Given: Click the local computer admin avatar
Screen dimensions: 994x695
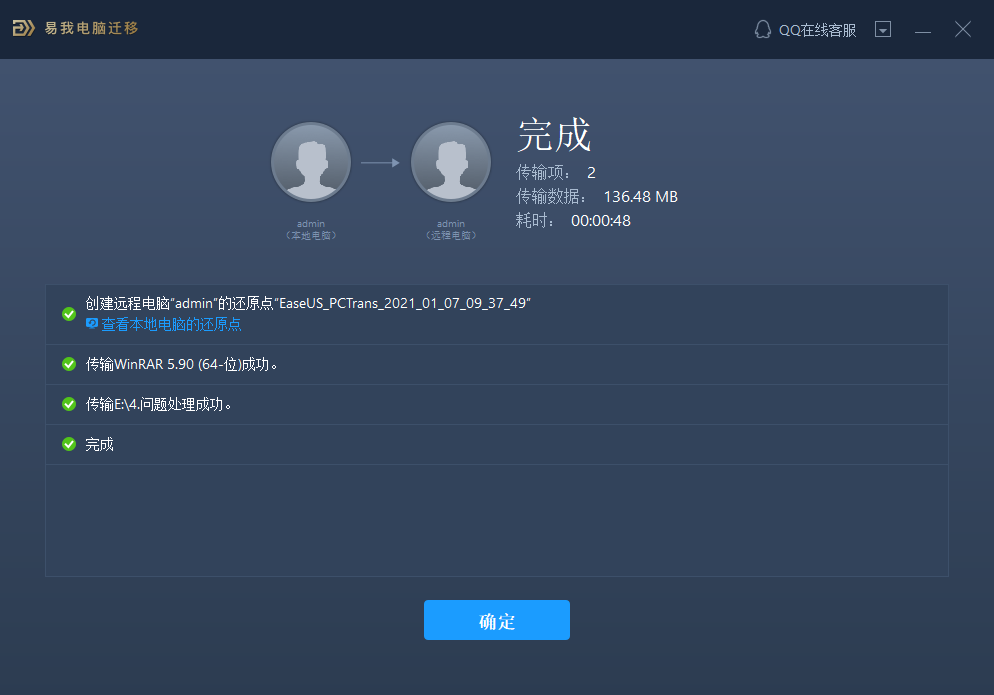Looking at the screenshot, I should [x=310, y=161].
